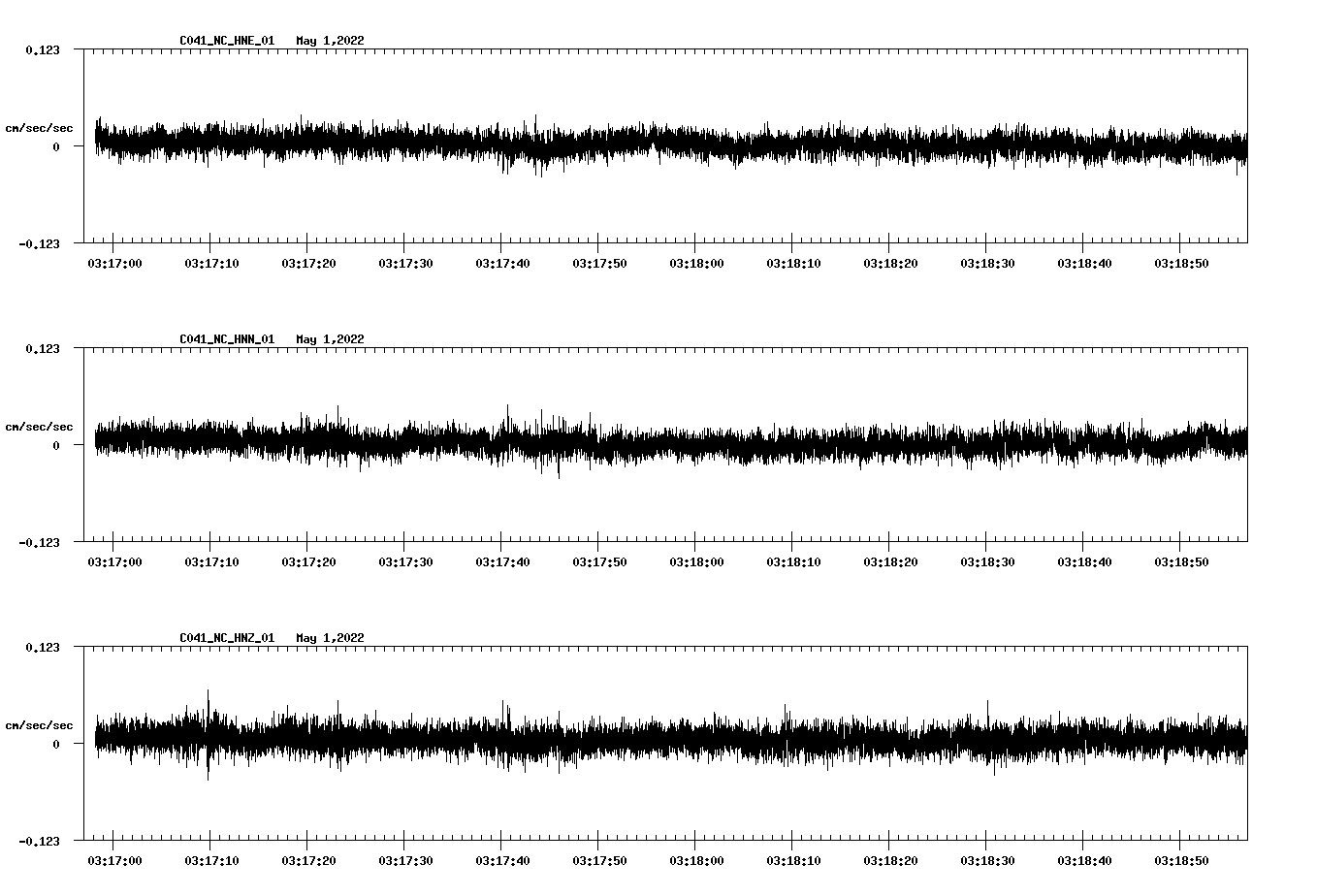Screen dimensions: 1317x896
Task: Click the May 1,2022 date on HNE plot
Action: click(331, 41)
